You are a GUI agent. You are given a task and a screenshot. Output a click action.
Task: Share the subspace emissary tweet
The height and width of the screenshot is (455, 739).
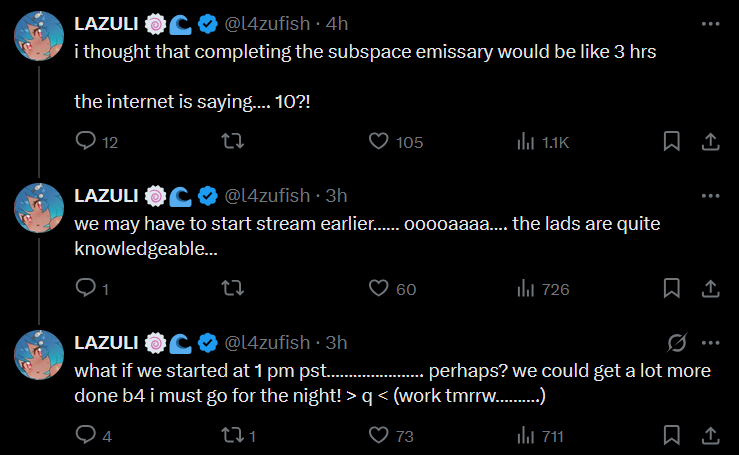(x=710, y=142)
